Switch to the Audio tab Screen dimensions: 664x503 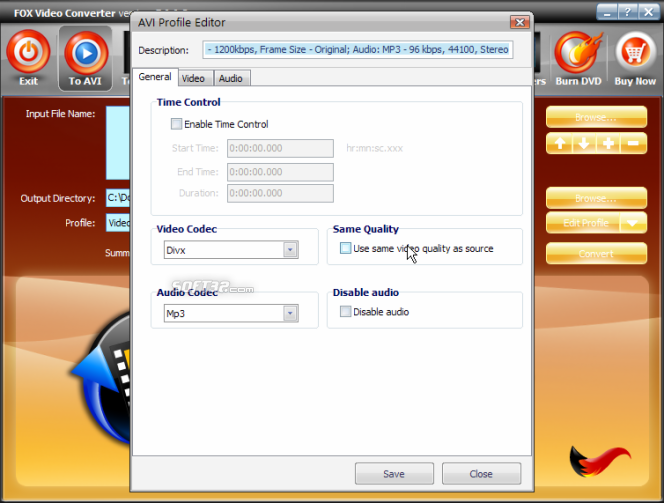pyautogui.click(x=231, y=78)
